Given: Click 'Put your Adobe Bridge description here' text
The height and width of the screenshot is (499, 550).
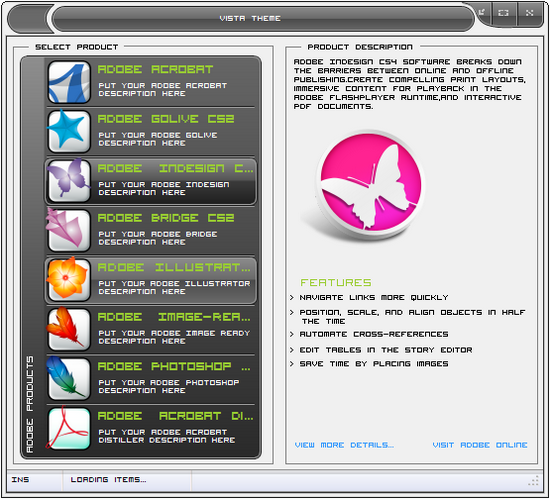Looking at the screenshot, I should point(158,238).
